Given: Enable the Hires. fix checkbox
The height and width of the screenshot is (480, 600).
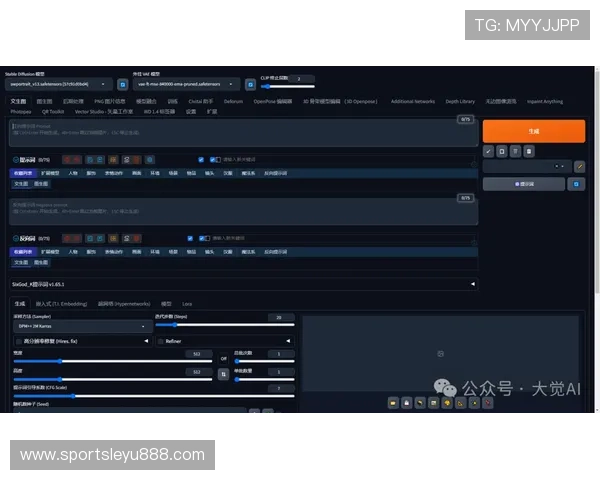Looking at the screenshot, I should click(18, 340).
